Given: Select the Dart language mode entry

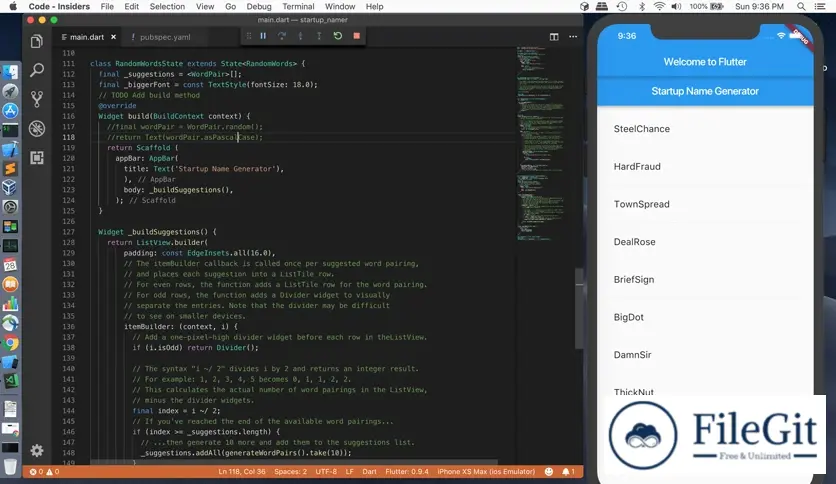Looking at the screenshot, I should coord(369,472).
